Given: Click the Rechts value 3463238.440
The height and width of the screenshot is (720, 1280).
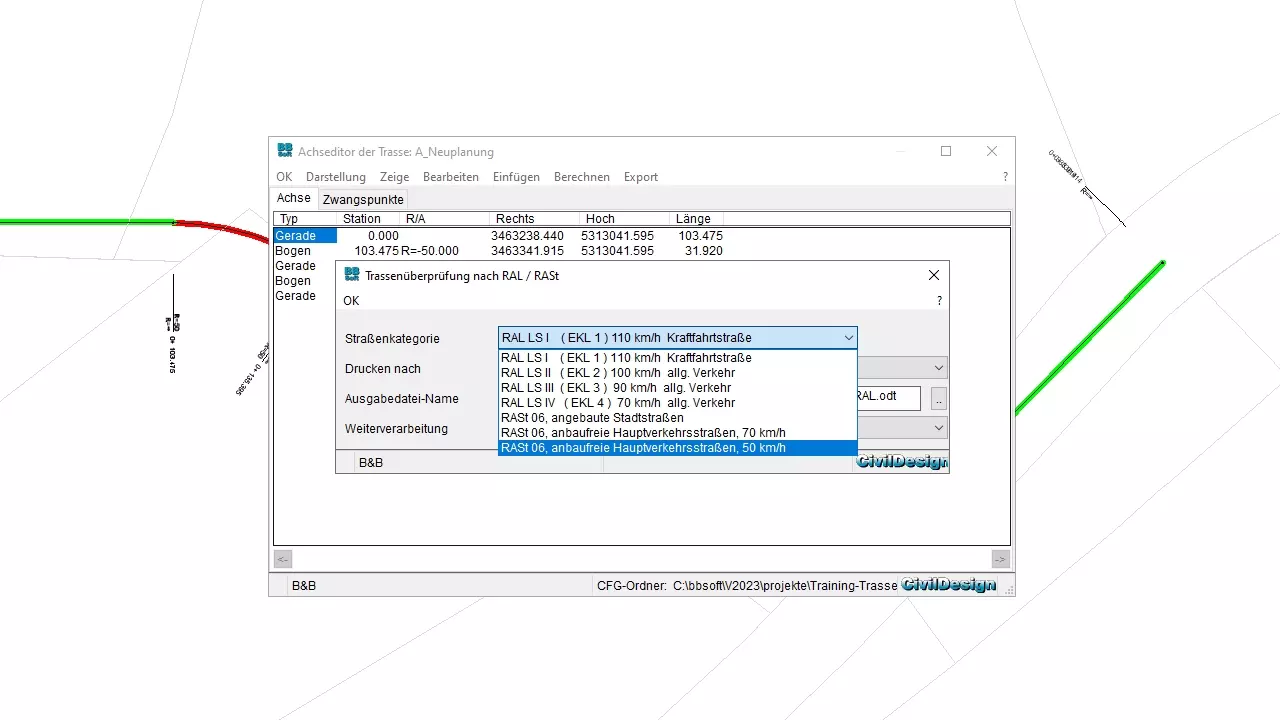Looking at the screenshot, I should tap(527, 236).
